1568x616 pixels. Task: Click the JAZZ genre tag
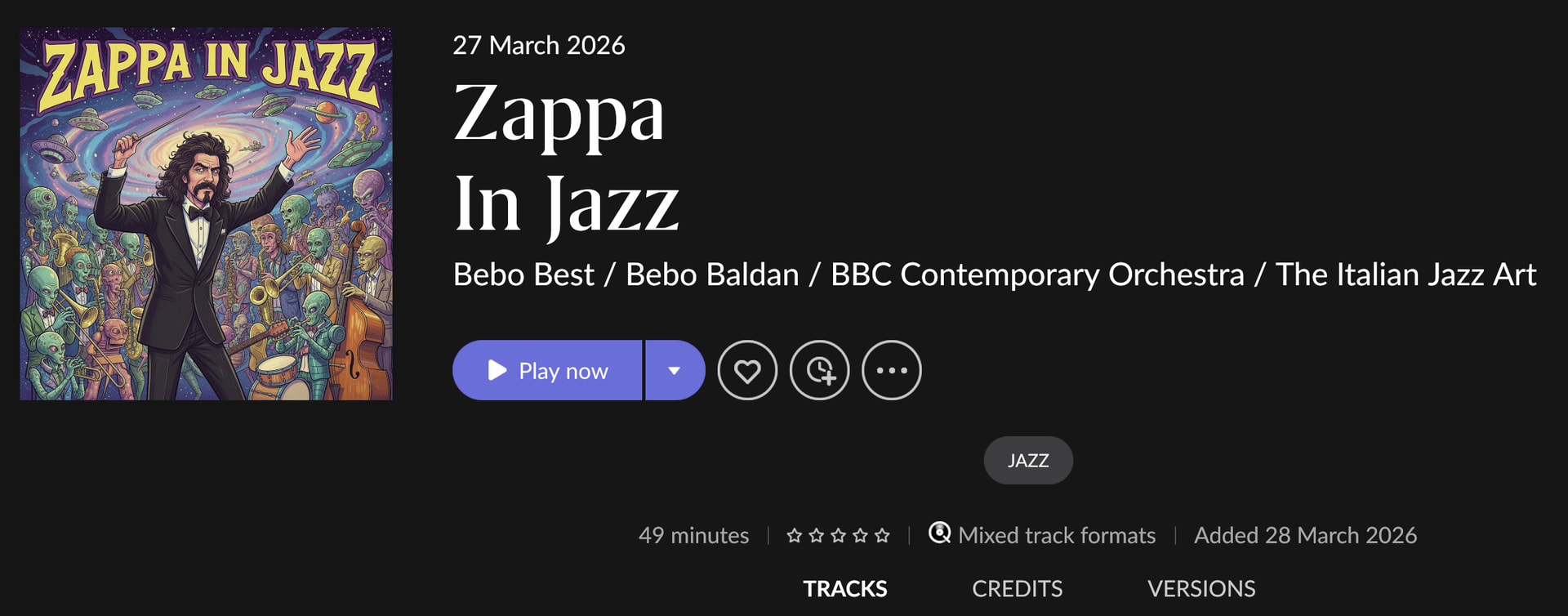pos(1027,461)
